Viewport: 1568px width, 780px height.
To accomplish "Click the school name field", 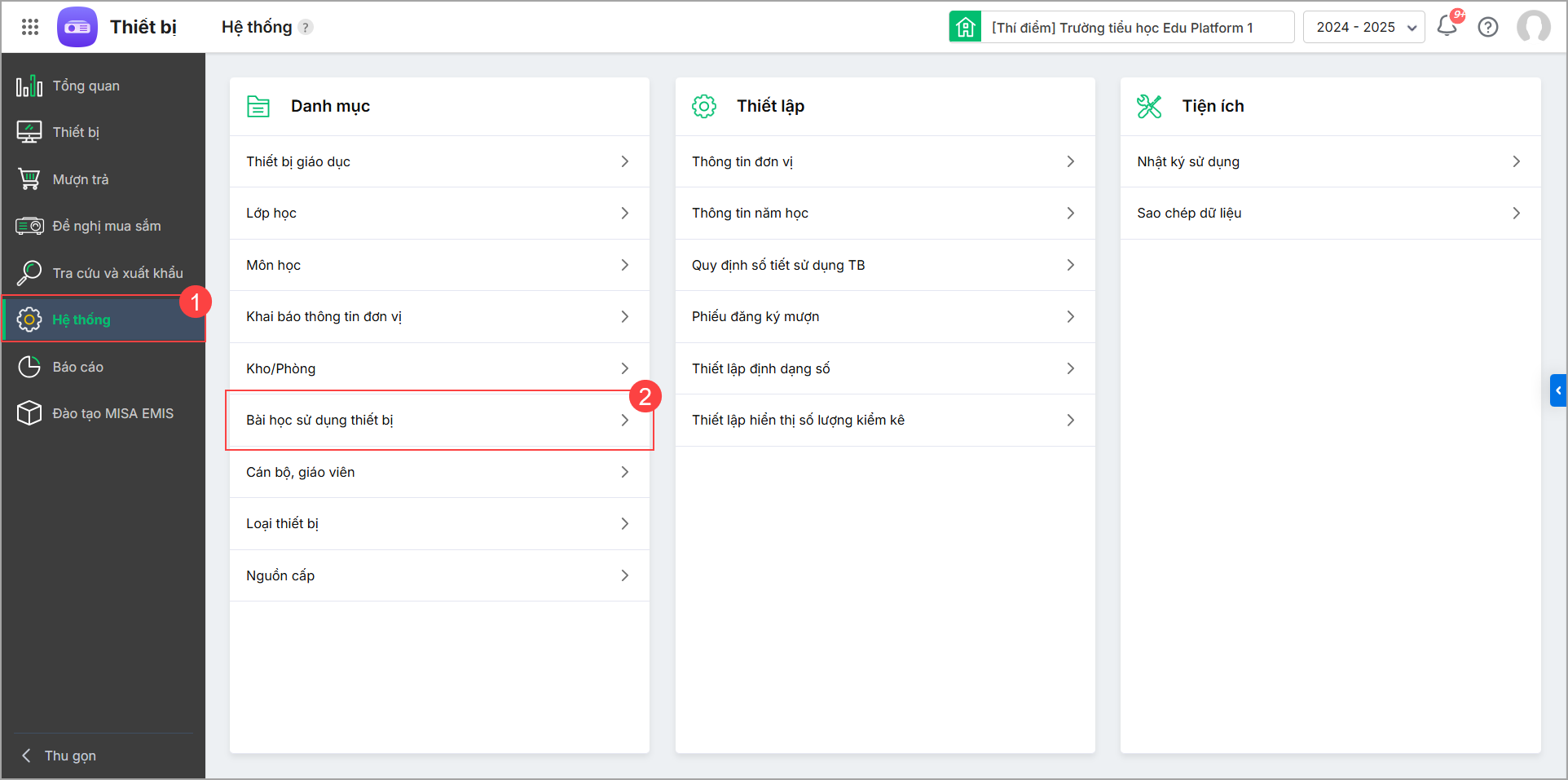I will coord(1138,28).
